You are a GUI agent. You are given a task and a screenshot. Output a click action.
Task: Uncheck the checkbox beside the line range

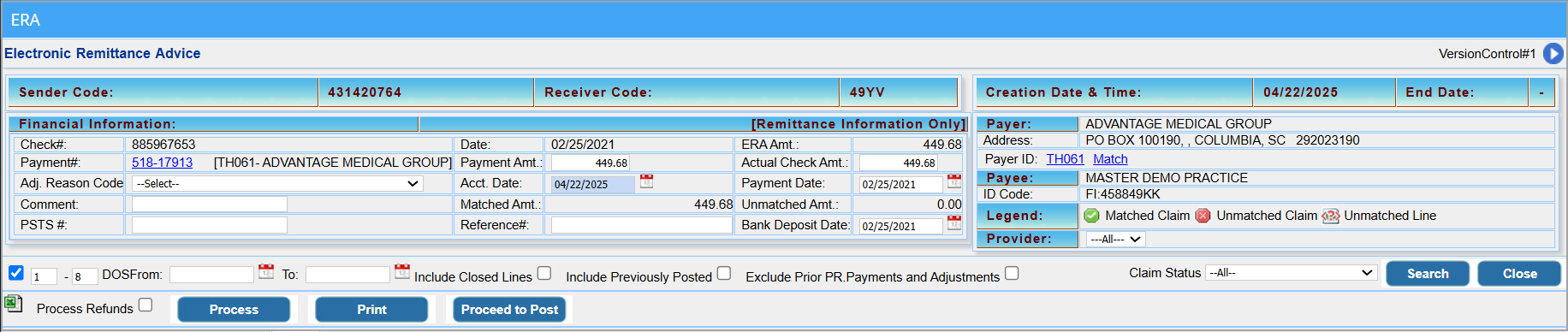pyautogui.click(x=15, y=273)
